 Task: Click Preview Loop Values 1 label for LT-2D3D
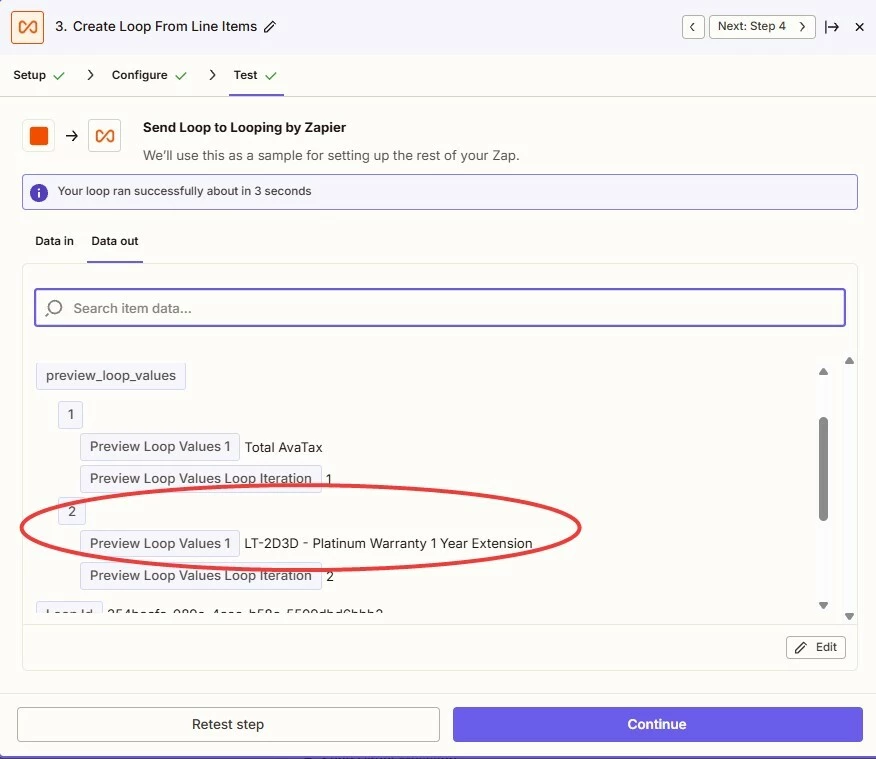160,543
